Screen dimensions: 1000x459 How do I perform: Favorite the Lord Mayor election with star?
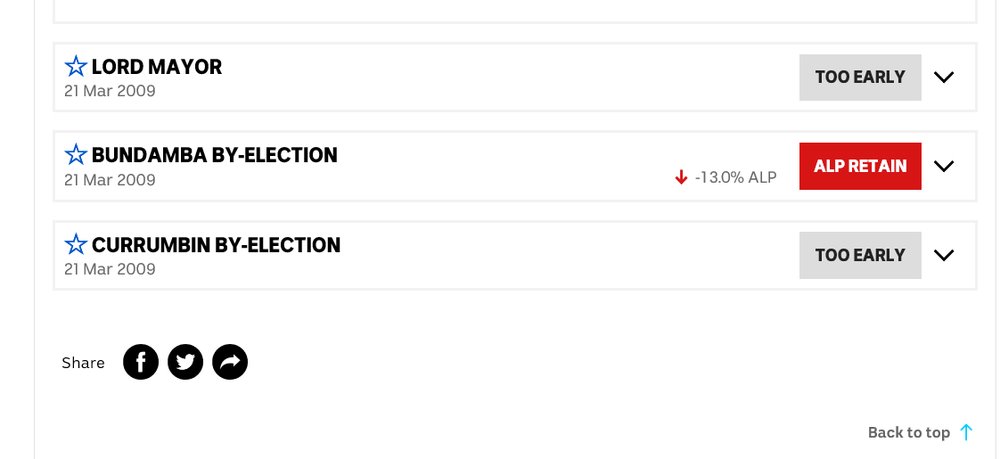76,67
